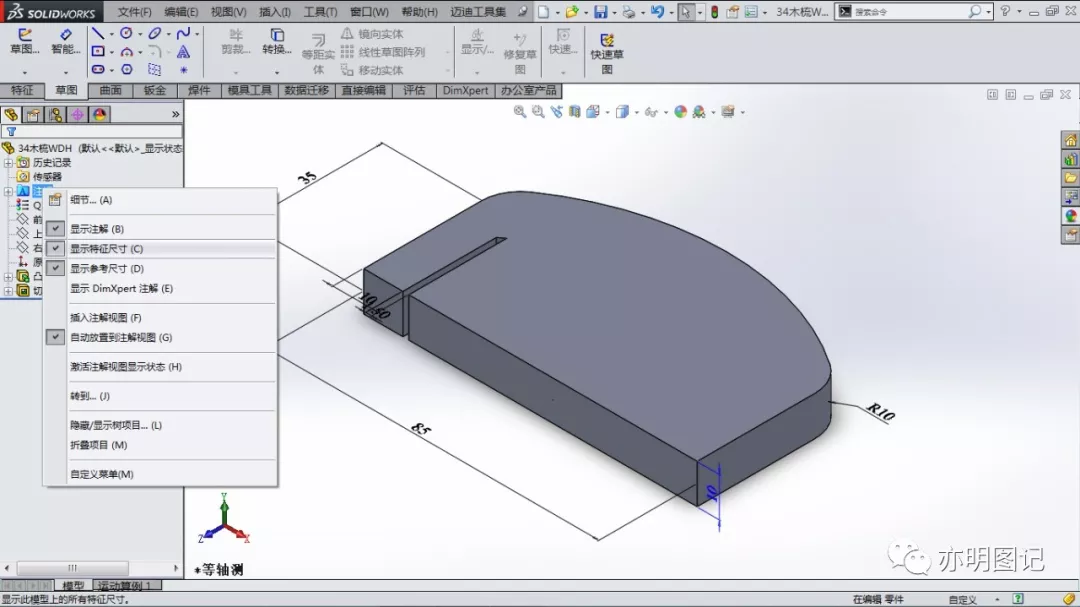1080x607 pixels.
Task: Open 工具(T) menu
Action: click(320, 12)
